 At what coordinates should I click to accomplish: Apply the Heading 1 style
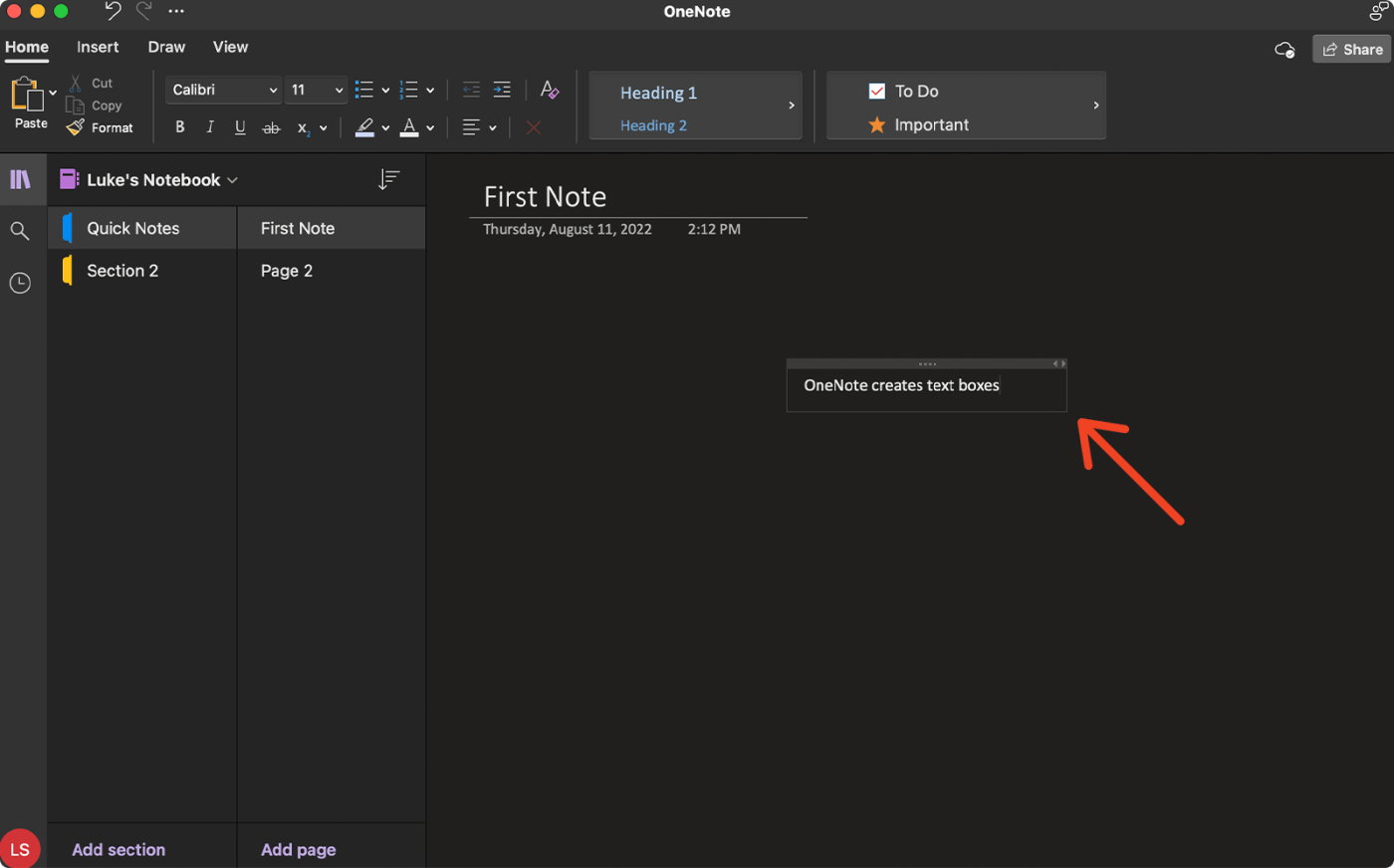click(658, 93)
